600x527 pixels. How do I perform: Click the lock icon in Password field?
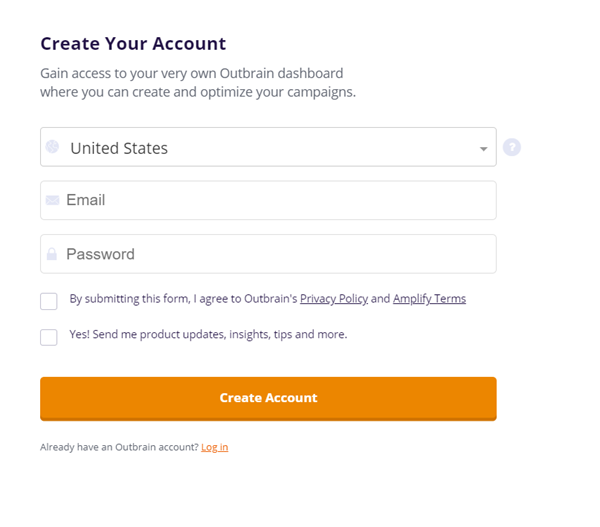(52, 255)
